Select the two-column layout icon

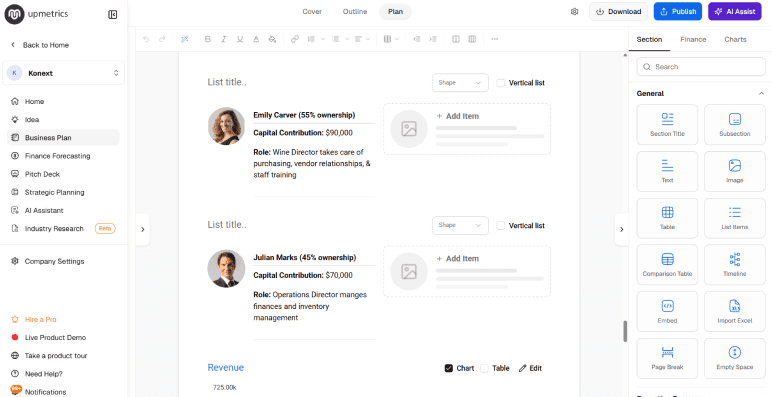(x=456, y=39)
